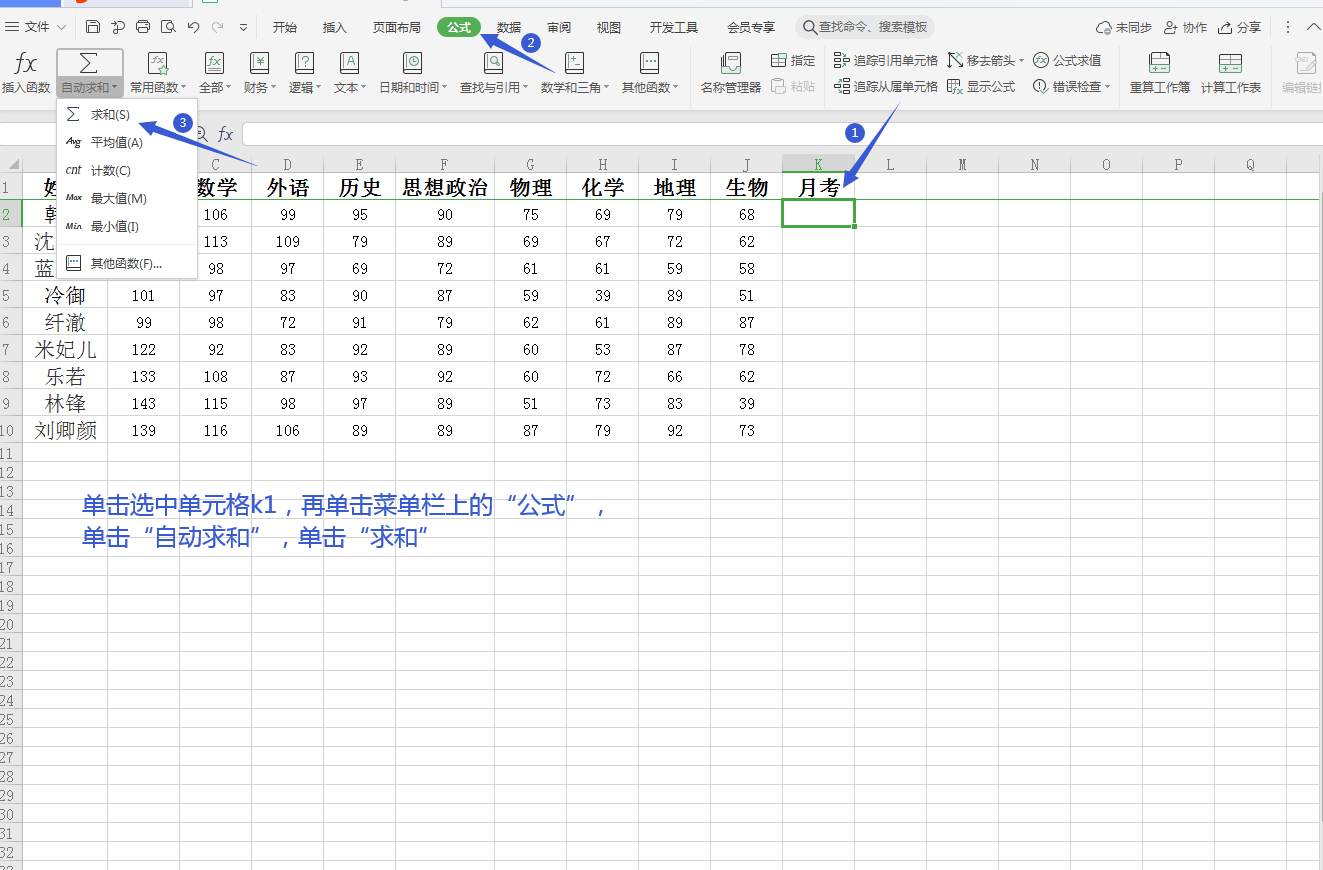The image size is (1323, 870).
Task: Open the vertical three-dot more menu
Action: (x=1288, y=27)
